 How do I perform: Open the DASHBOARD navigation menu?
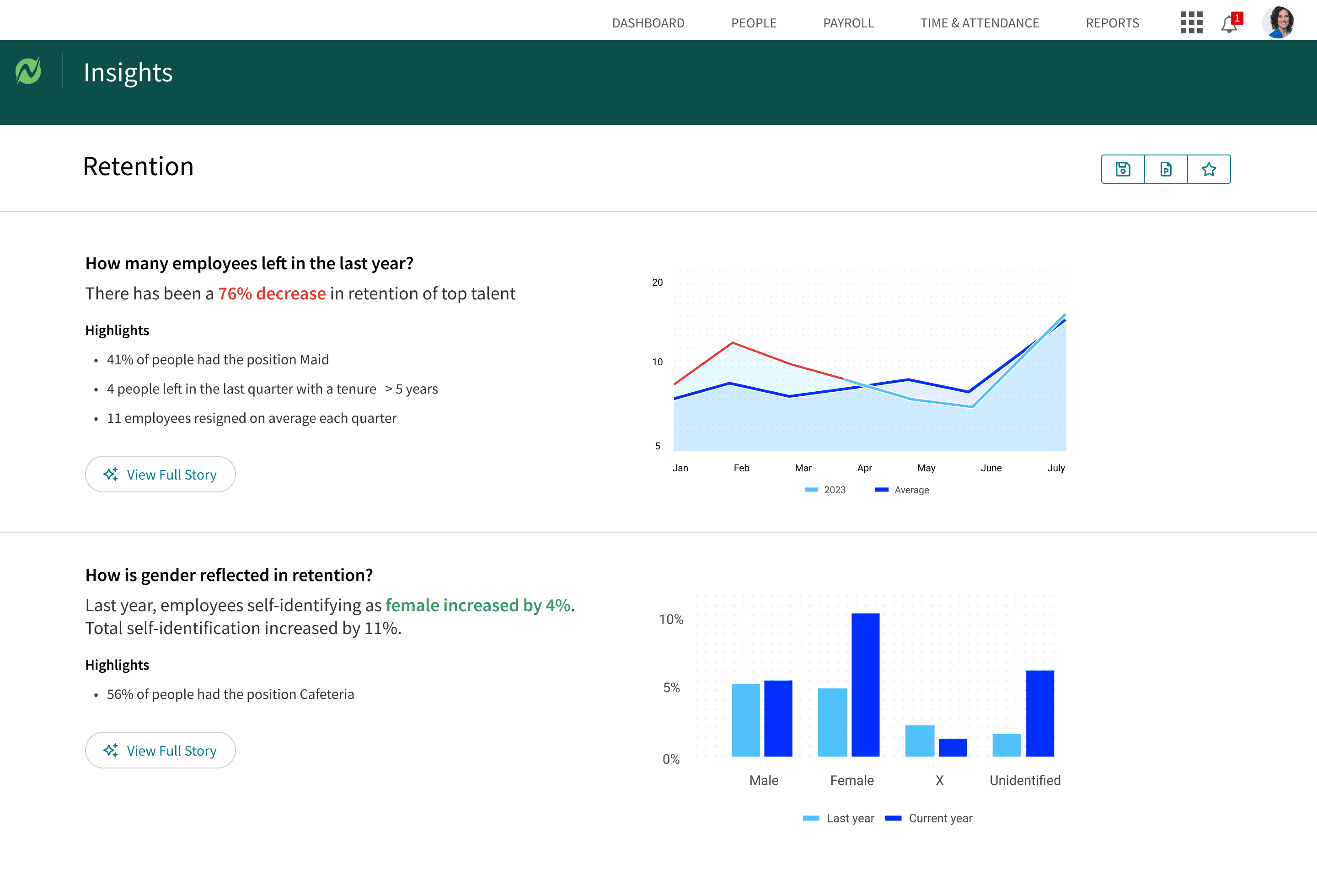click(x=648, y=22)
